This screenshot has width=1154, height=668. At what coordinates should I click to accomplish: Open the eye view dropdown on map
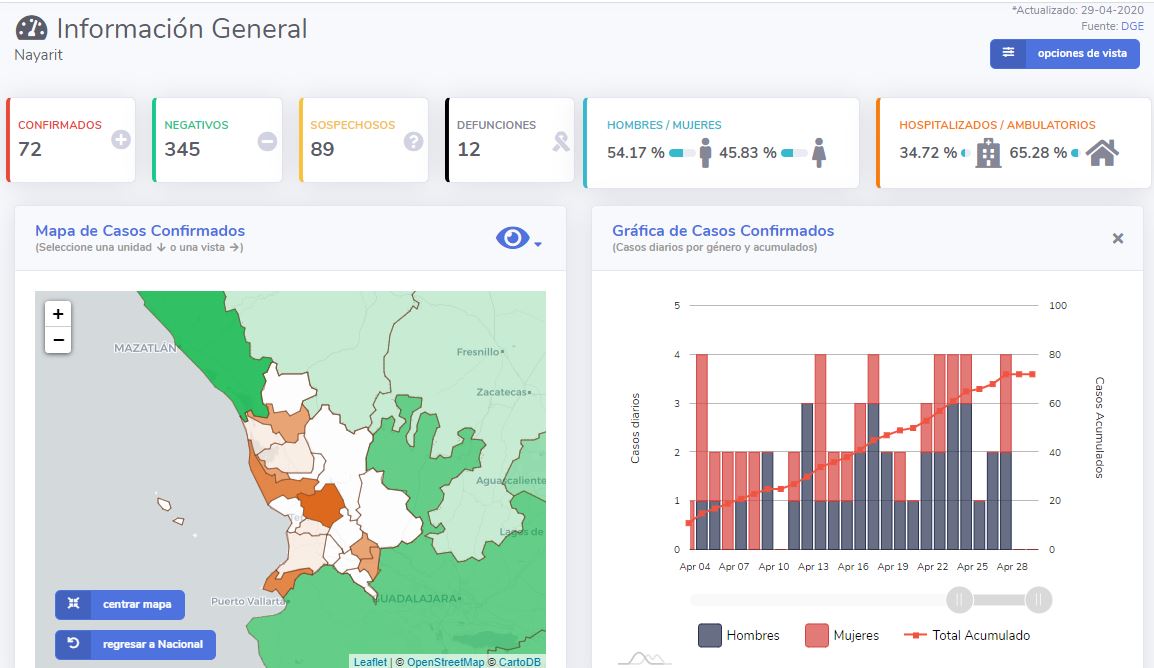(x=518, y=239)
